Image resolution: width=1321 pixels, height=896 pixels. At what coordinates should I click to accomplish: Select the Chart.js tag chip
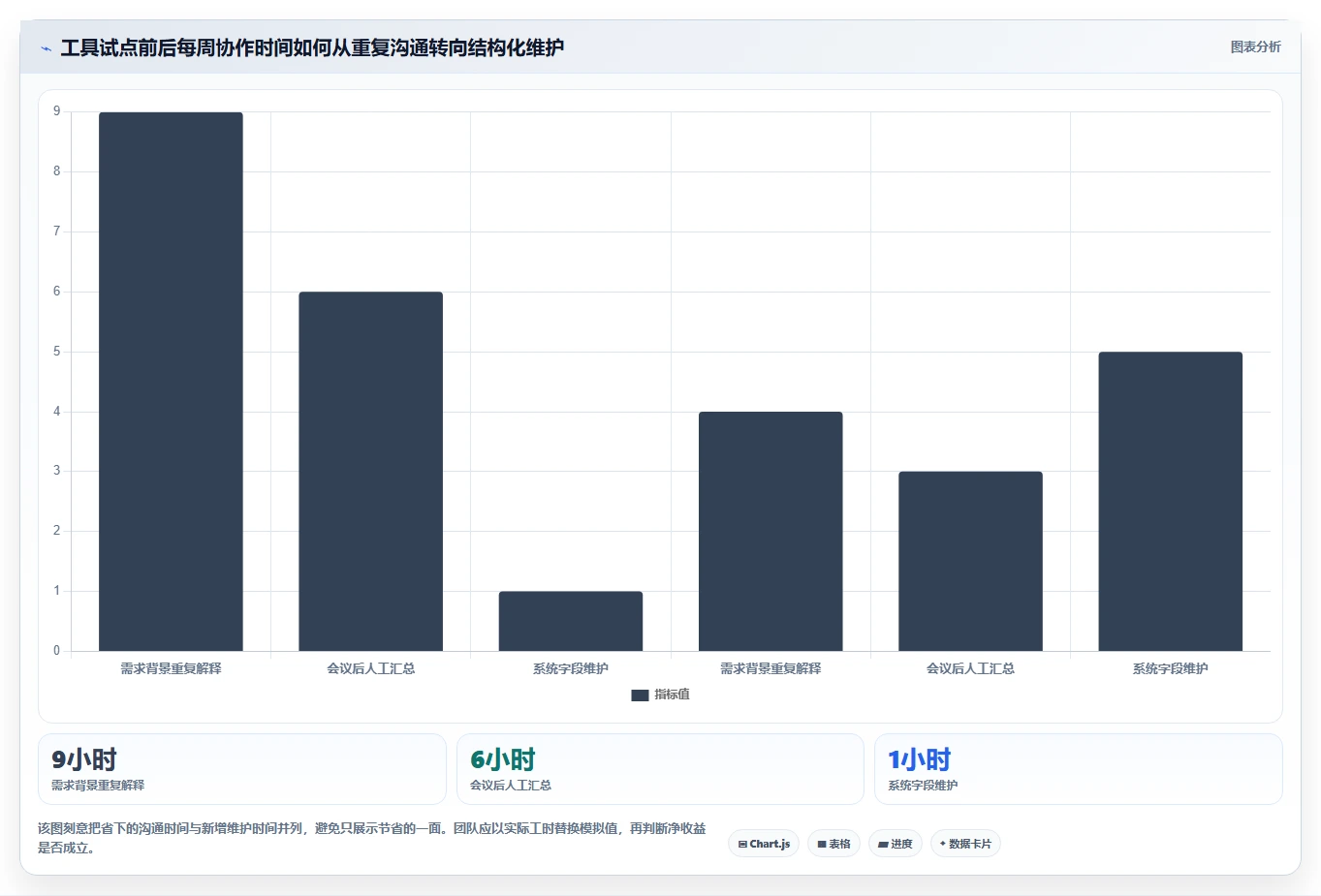[x=764, y=844]
